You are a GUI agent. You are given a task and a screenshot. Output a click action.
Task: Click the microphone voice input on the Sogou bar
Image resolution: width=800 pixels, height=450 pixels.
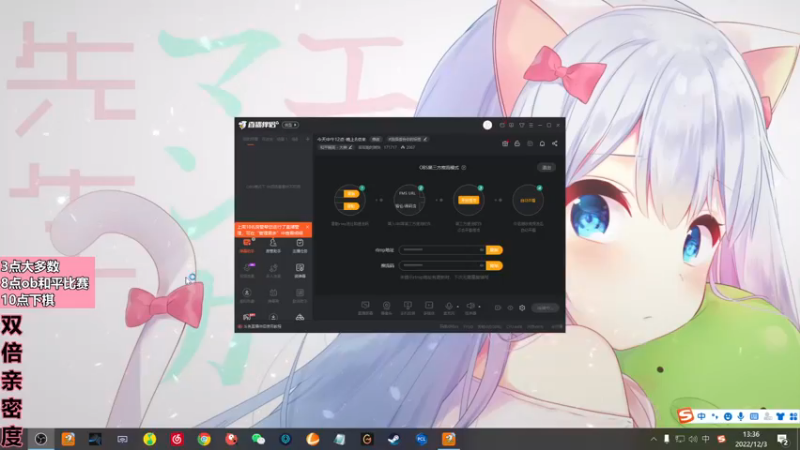click(740, 416)
